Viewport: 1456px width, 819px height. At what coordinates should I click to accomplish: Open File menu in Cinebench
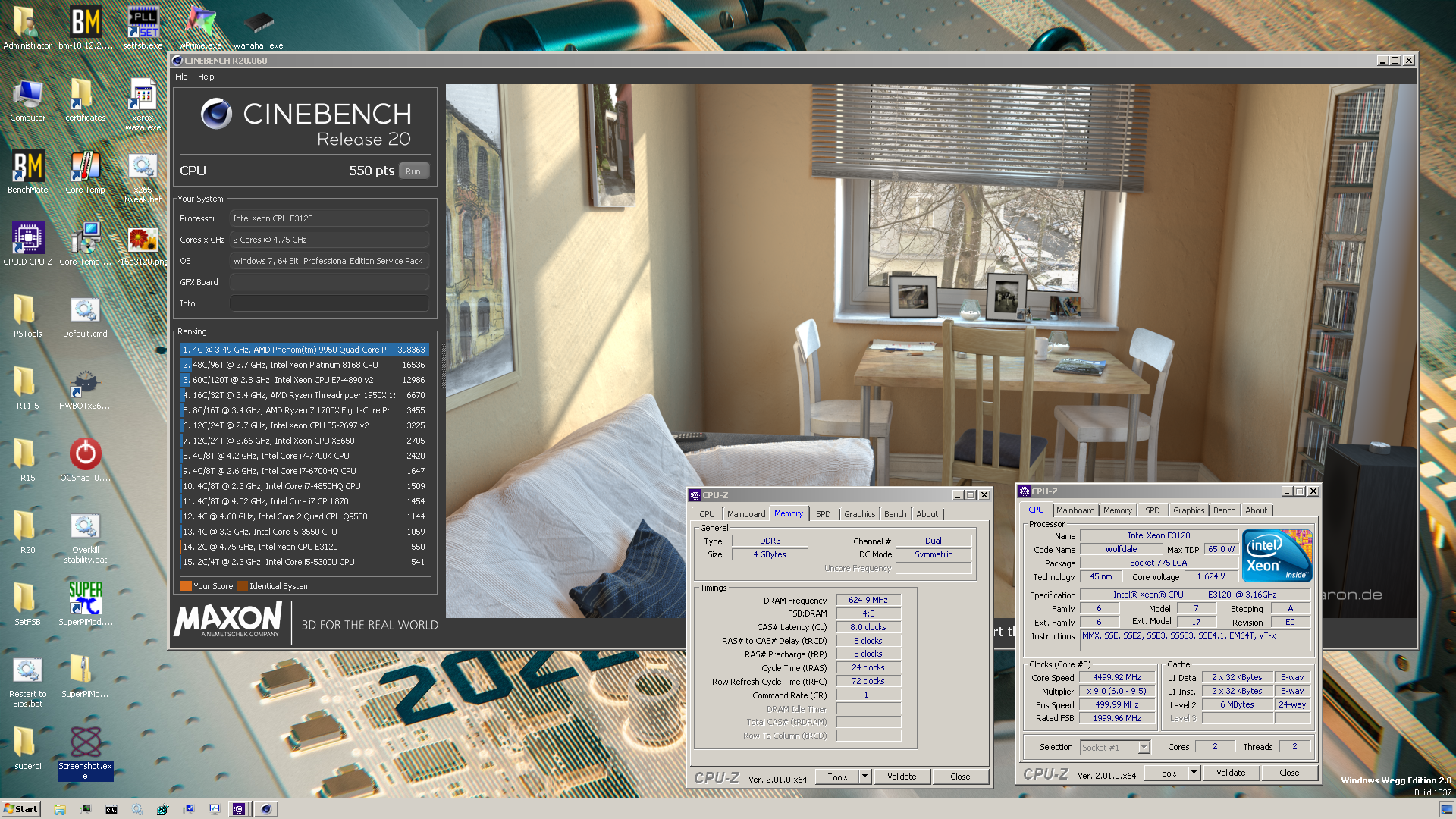[181, 77]
